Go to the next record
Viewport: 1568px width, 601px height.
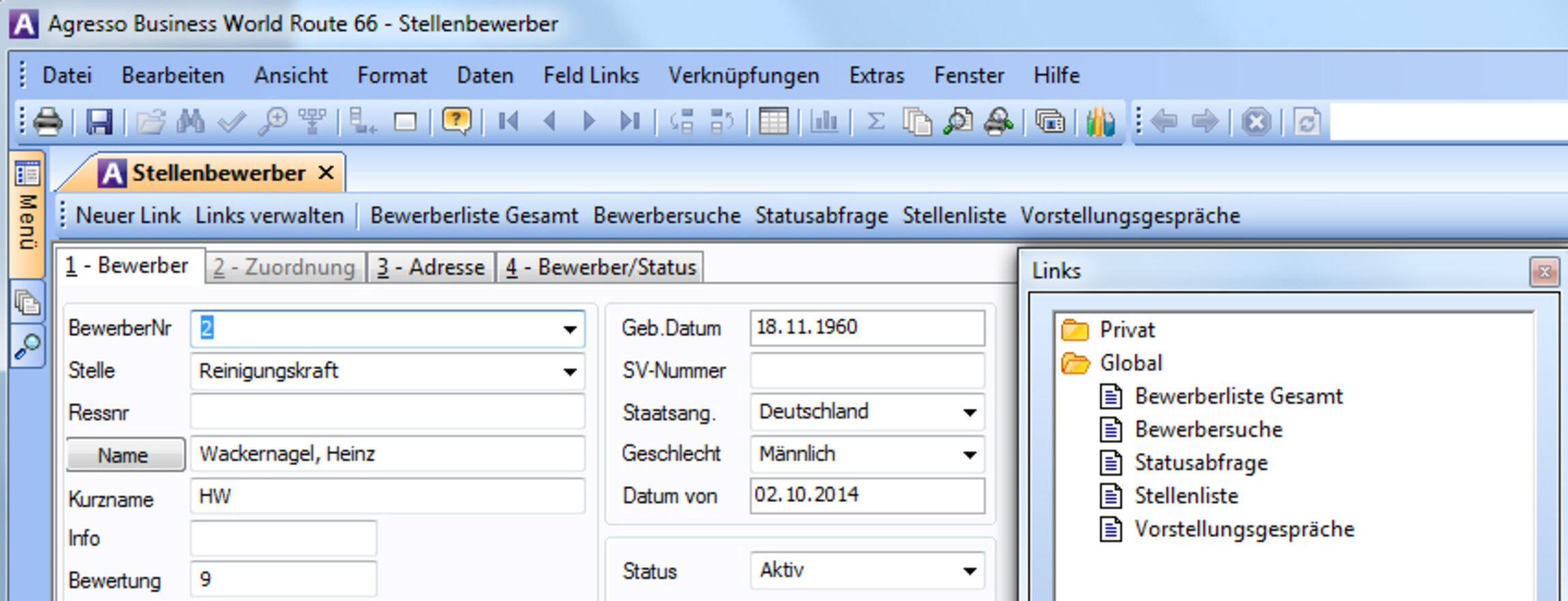(589, 122)
